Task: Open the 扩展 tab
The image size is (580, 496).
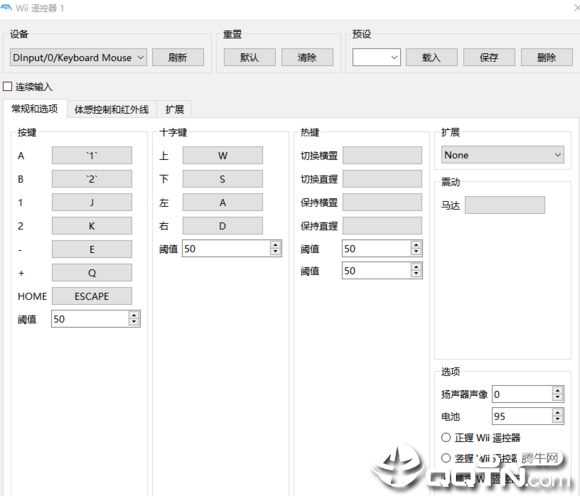Action: click(x=174, y=109)
